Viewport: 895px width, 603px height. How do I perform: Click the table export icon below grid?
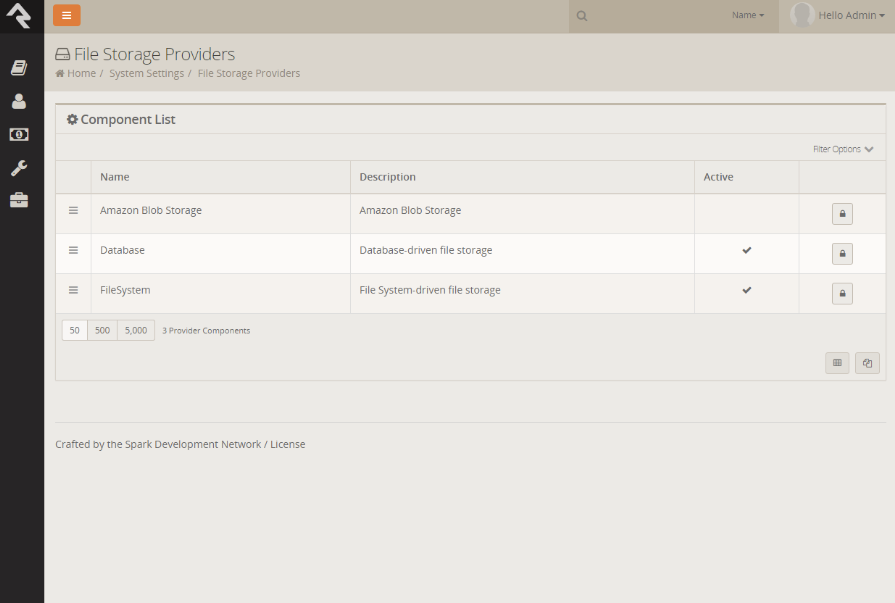[x=837, y=363]
